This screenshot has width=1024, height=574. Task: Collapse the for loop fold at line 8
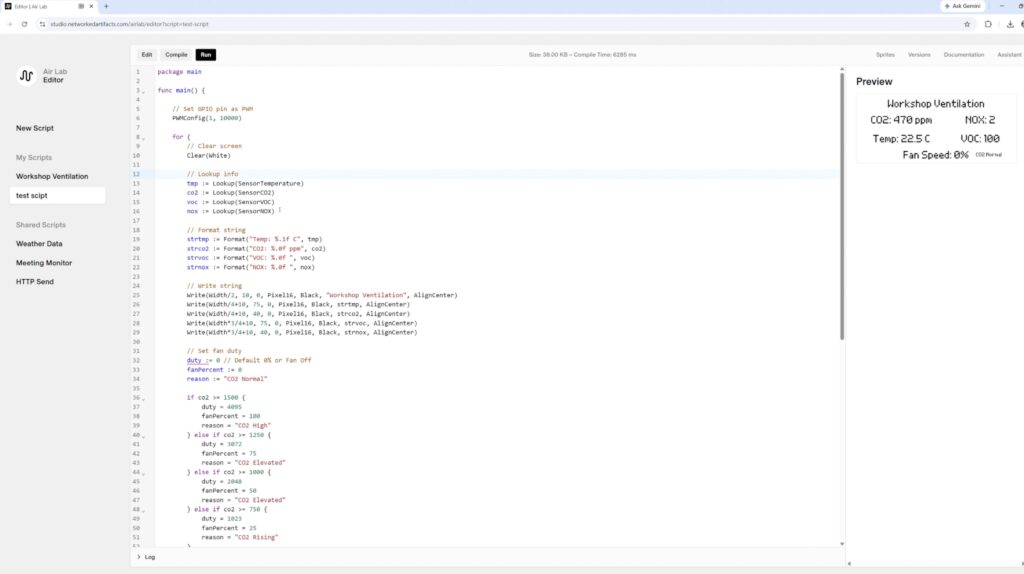pyautogui.click(x=144, y=138)
